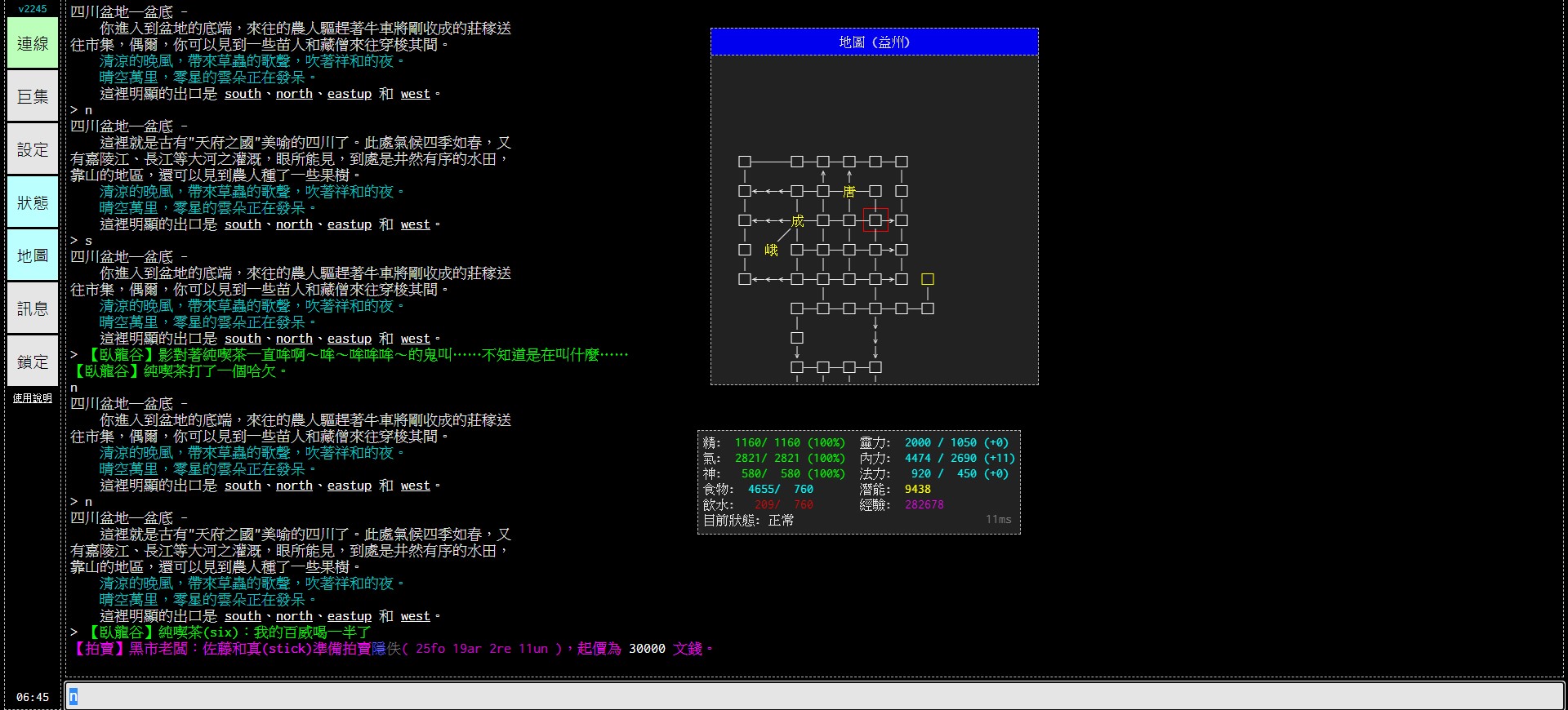Open the 連線 connect button in sidebar

pos(33,43)
